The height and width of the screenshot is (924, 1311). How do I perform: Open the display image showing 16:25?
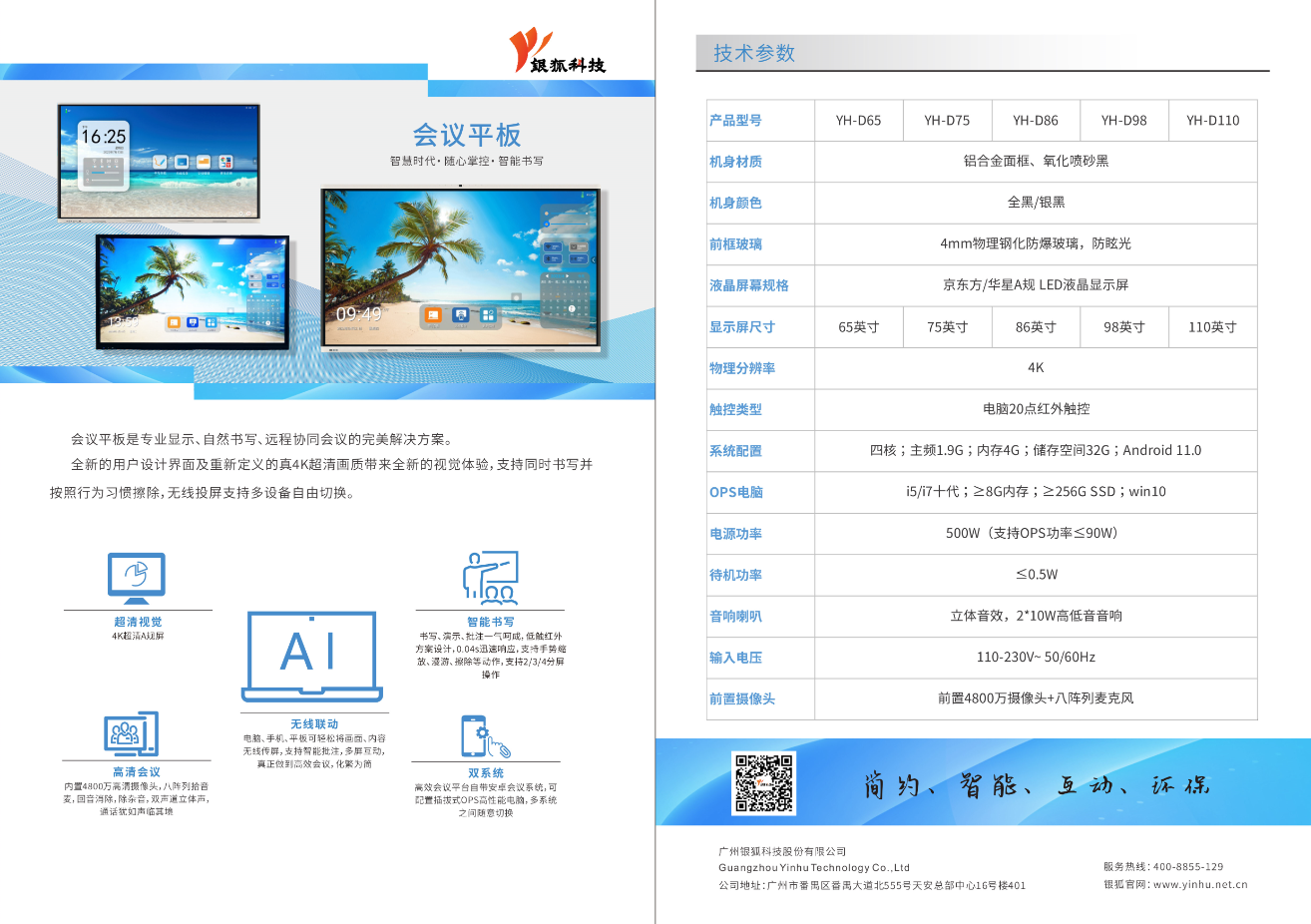pos(159,161)
